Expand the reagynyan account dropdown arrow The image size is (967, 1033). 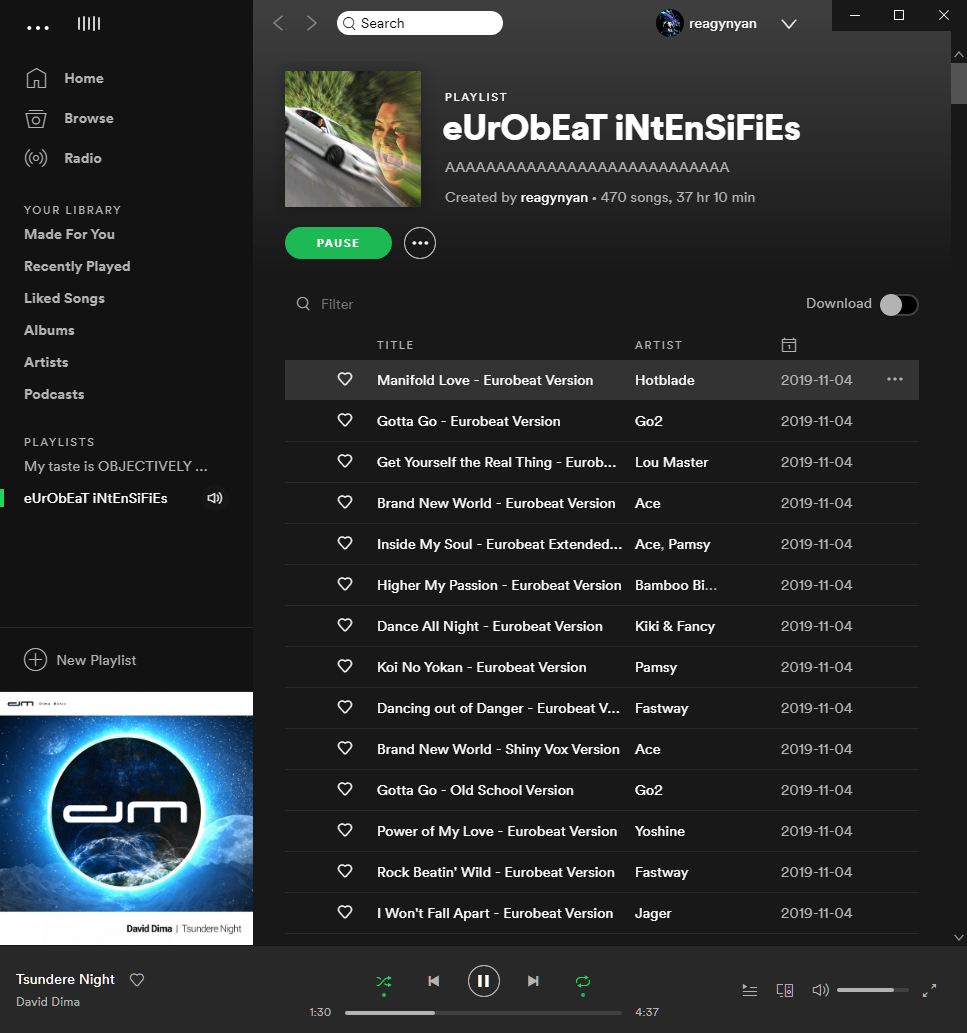tap(788, 24)
